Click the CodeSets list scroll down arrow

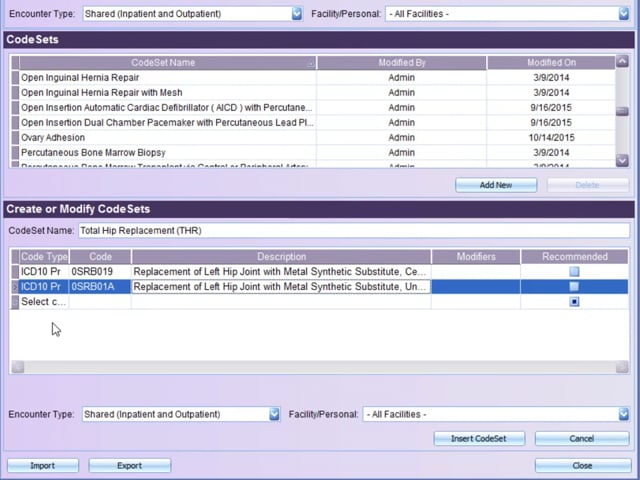pos(622,160)
